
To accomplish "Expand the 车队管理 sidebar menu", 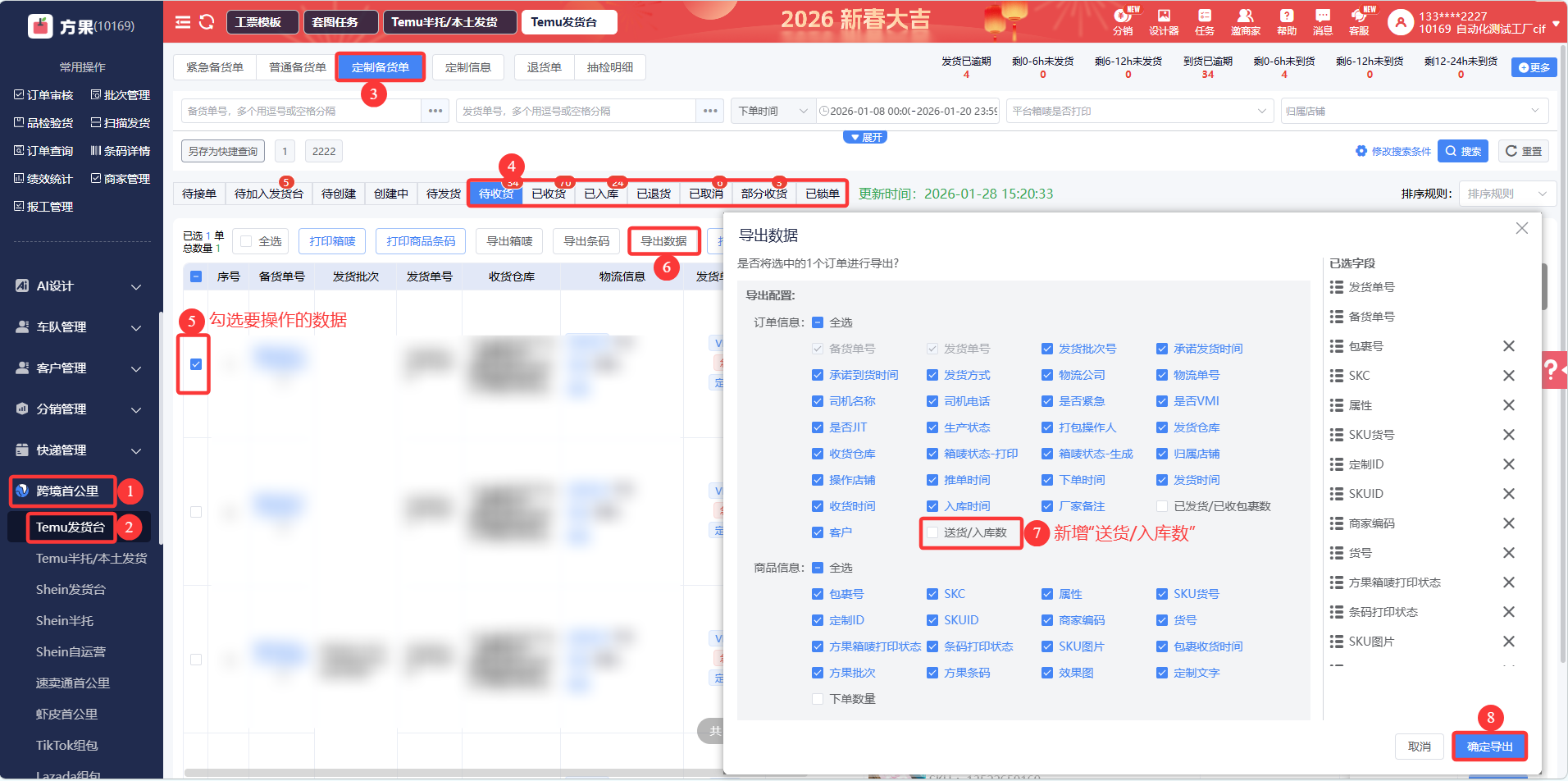I will click(x=80, y=327).
